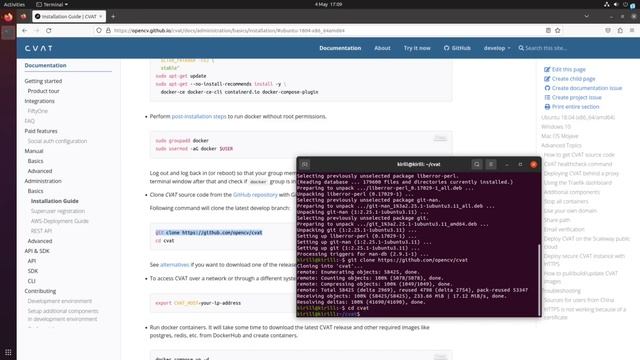Open Paid features in sidebar
640x360 pixels.
(41, 131)
